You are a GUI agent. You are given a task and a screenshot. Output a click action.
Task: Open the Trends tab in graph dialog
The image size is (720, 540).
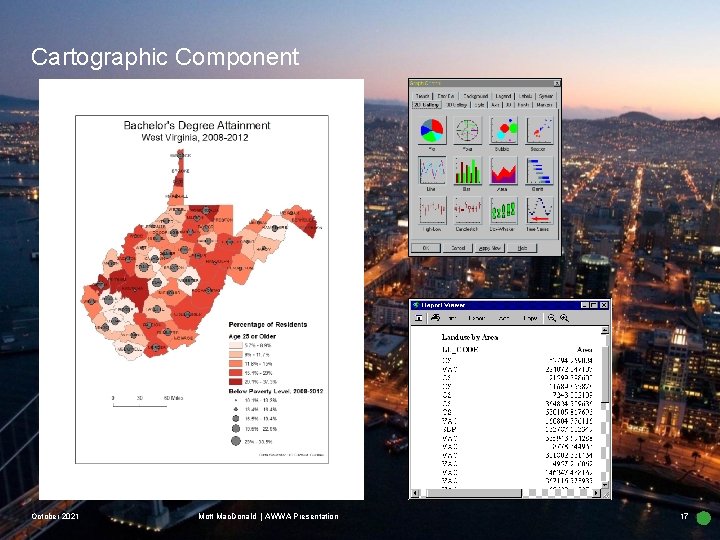click(422, 96)
